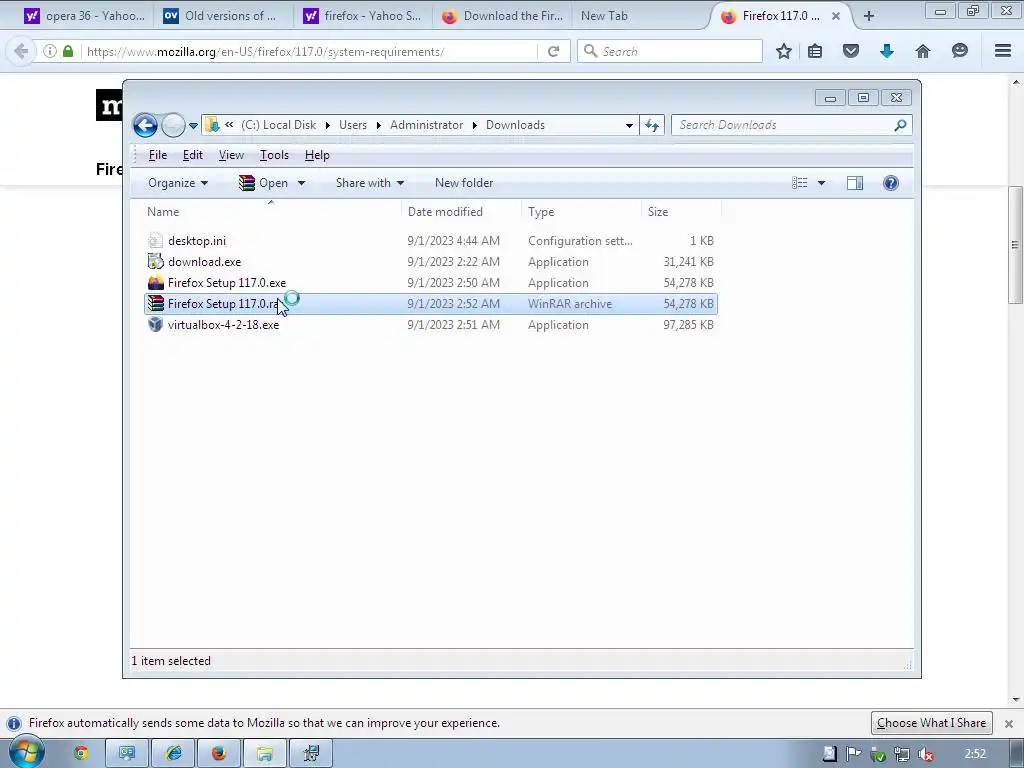Click the Explorer refresh button

point(652,125)
